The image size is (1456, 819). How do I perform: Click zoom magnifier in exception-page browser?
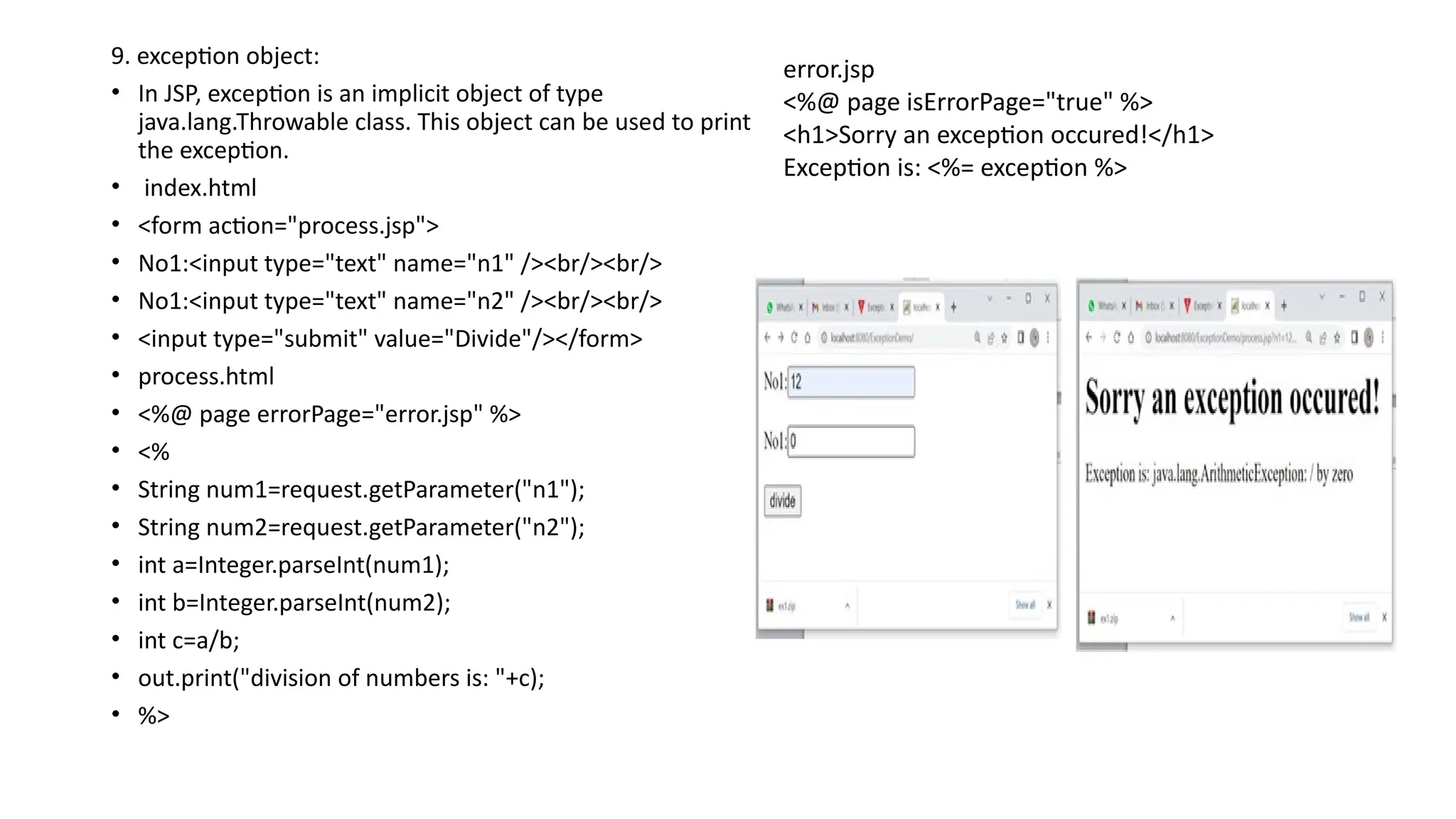(1309, 338)
